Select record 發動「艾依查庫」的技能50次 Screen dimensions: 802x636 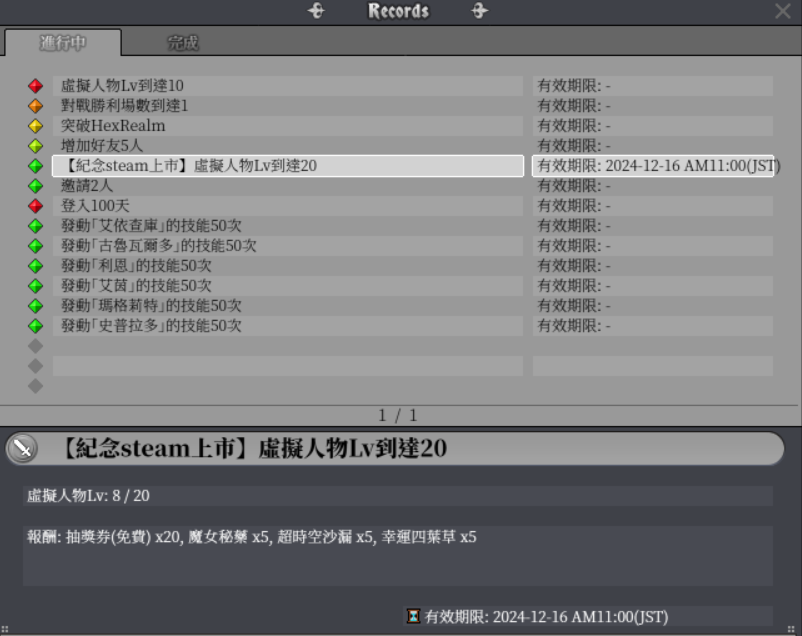click(x=288, y=226)
